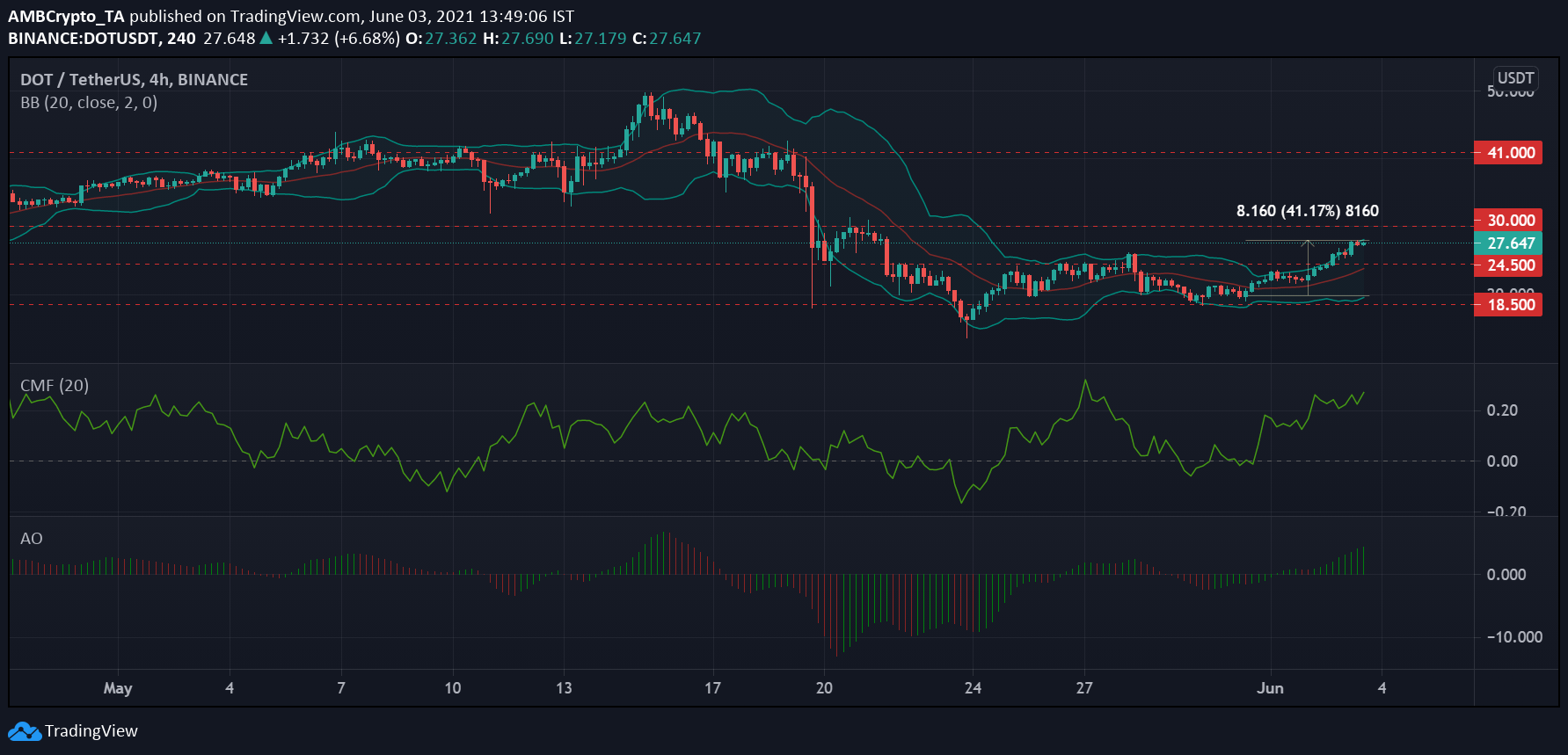Image resolution: width=1568 pixels, height=755 pixels.
Task: Click the 27 date label on time axis
Action: coord(1084,688)
